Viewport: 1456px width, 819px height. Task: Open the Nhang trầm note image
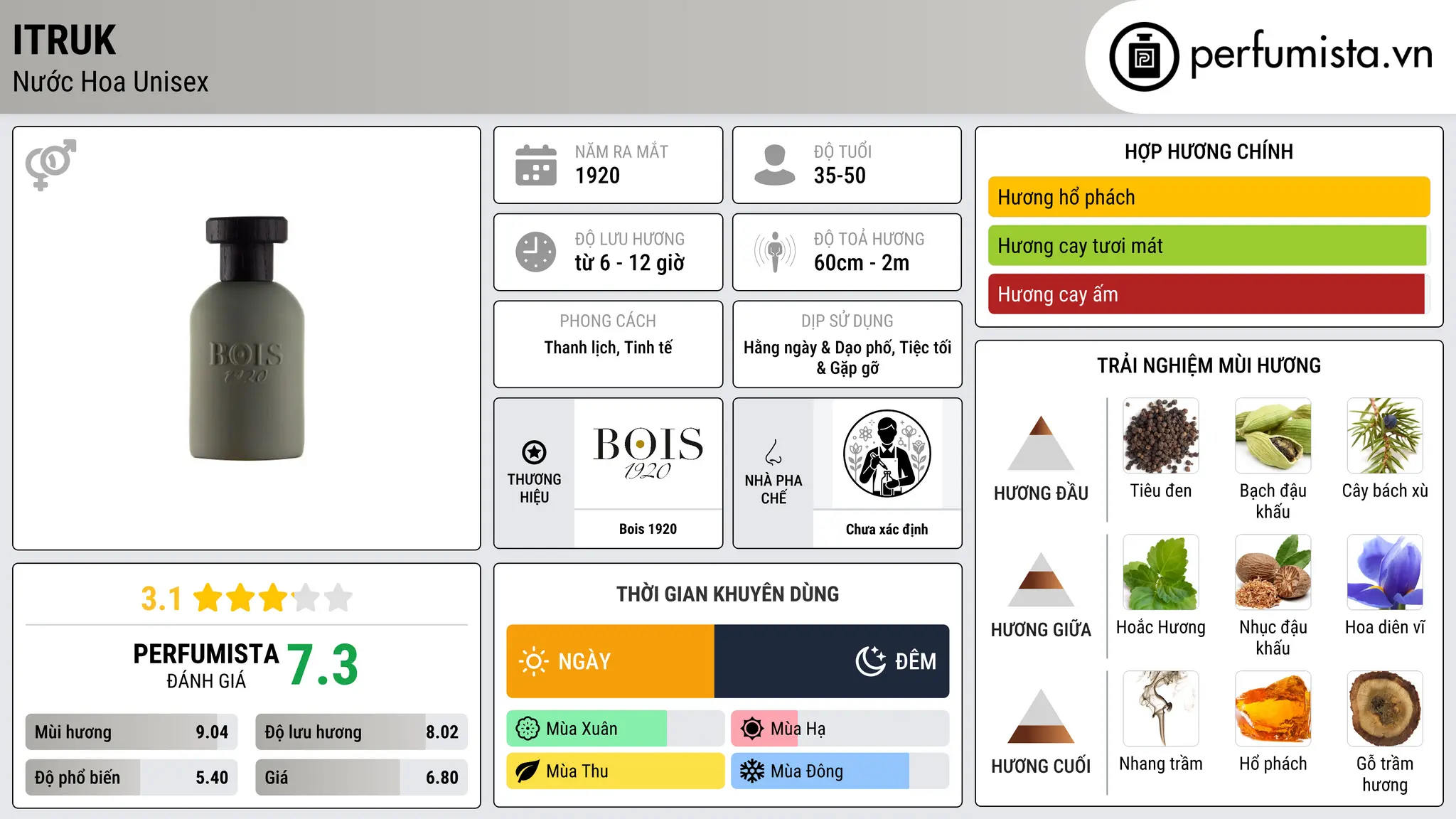pyautogui.click(x=1161, y=709)
